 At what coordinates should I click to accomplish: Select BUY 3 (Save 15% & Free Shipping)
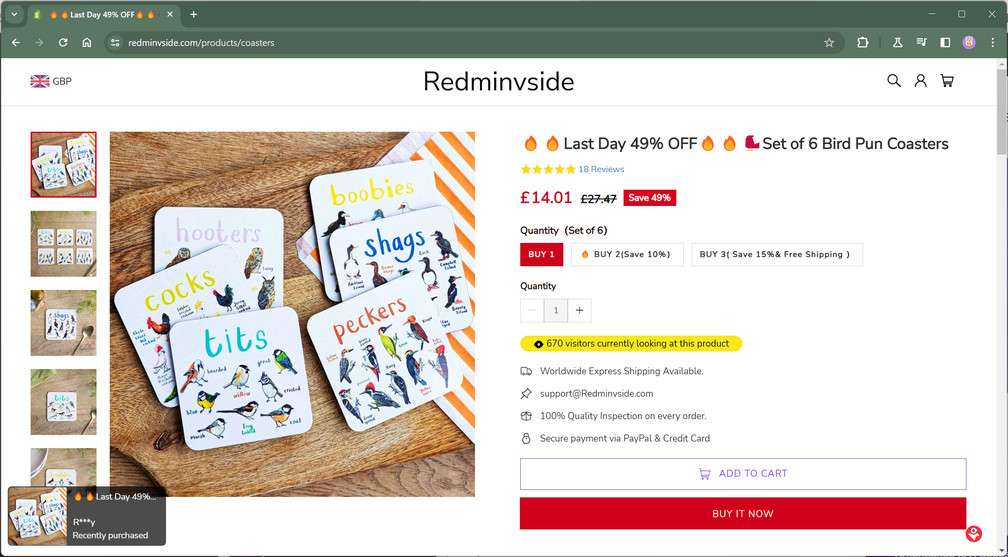[776, 255]
